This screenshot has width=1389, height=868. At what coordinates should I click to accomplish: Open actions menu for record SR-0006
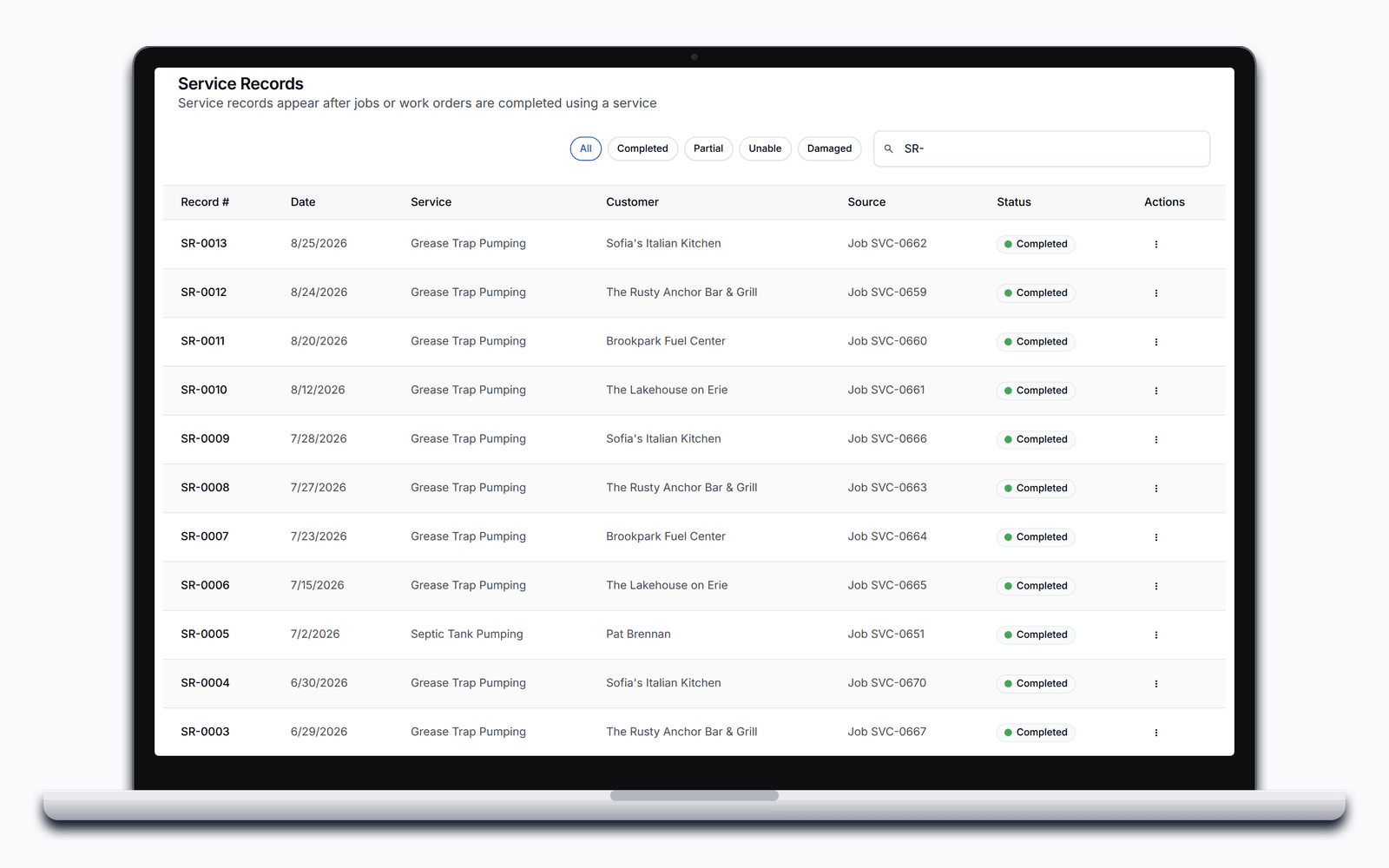(1155, 586)
